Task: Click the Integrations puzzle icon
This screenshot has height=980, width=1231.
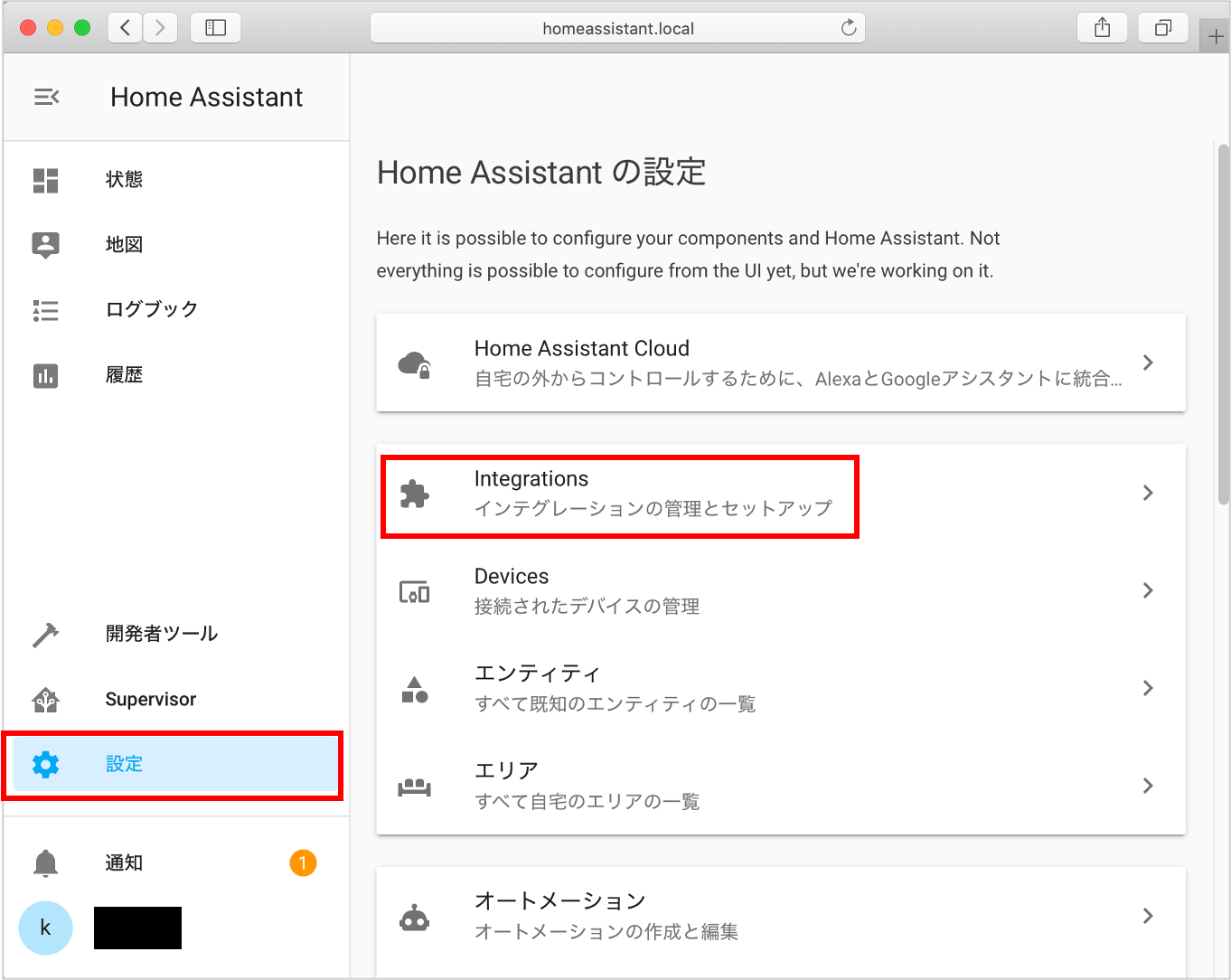Action: 415,494
